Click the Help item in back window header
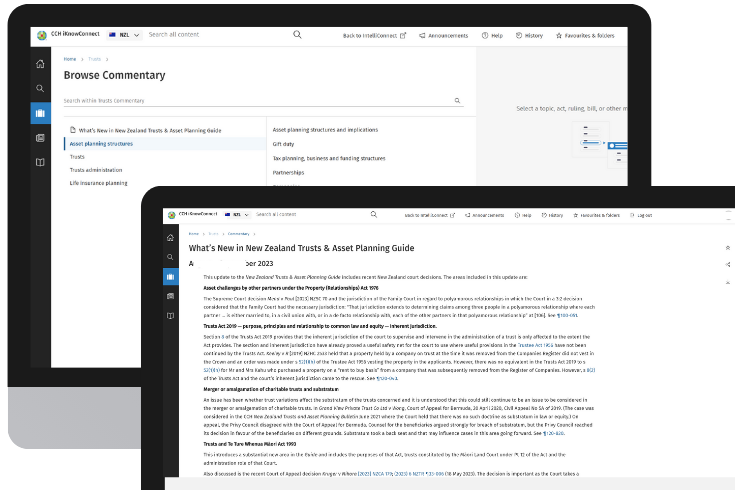 point(491,35)
